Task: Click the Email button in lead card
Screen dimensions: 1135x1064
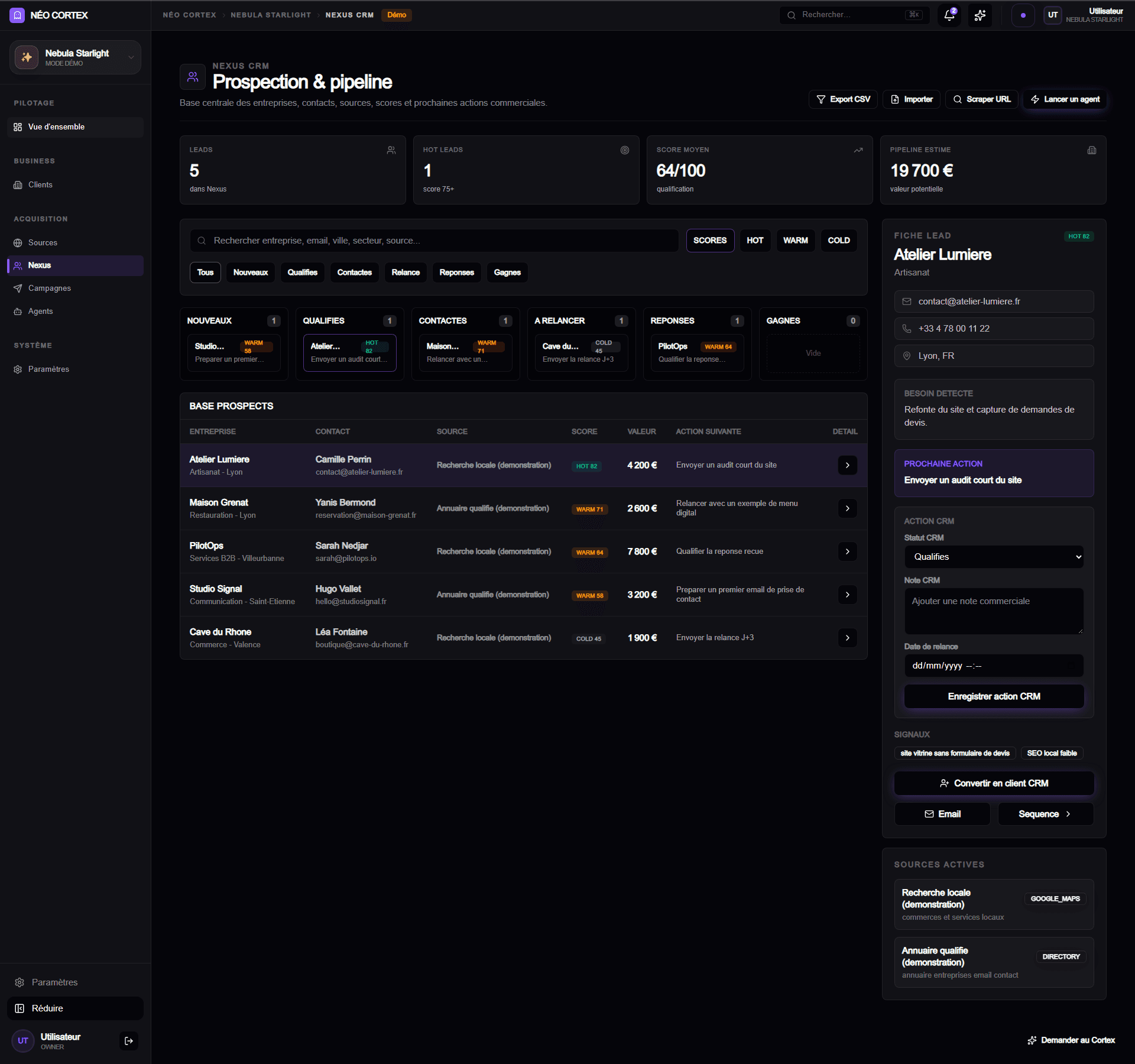Action: coord(942,814)
